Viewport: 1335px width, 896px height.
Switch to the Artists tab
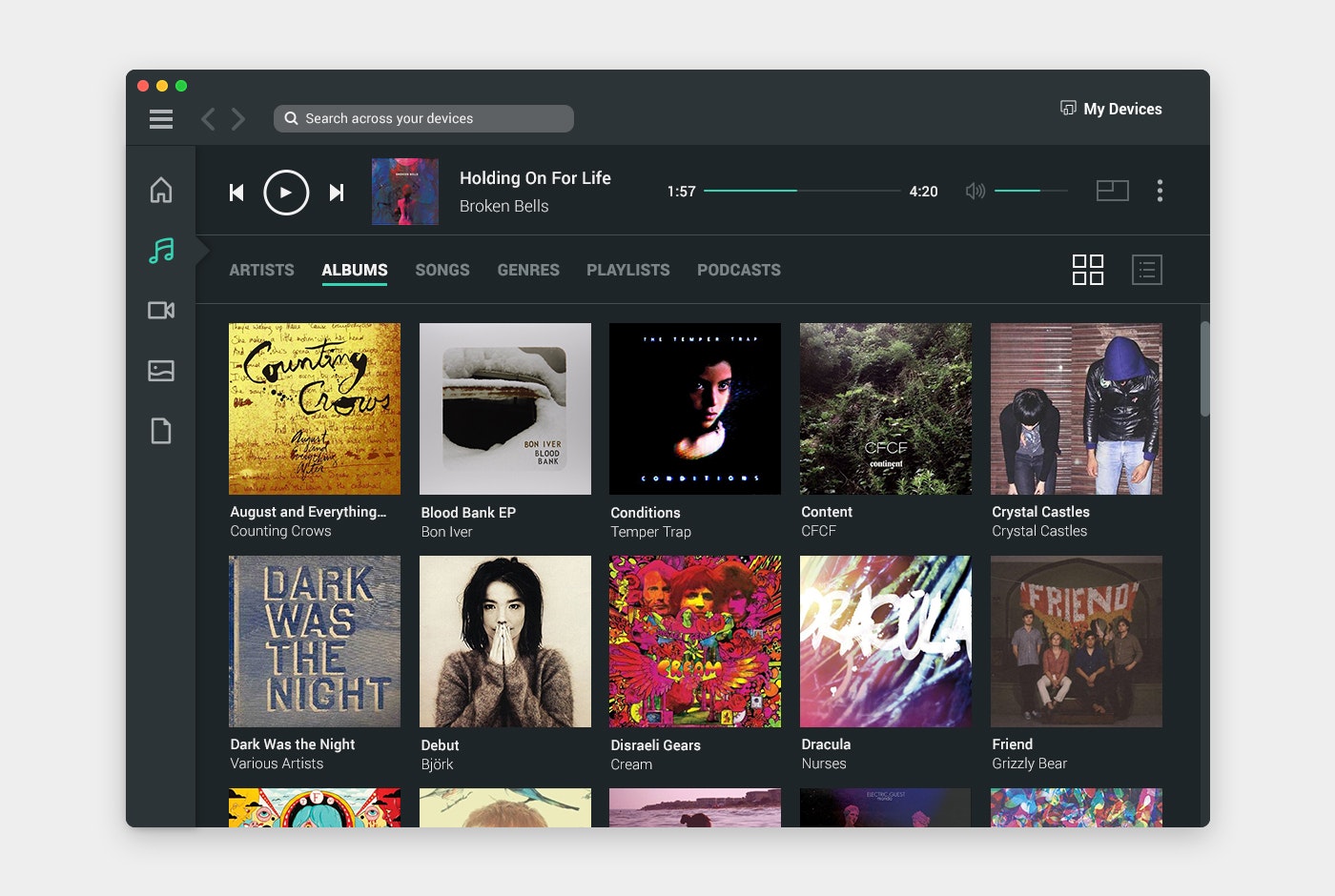[261, 270]
